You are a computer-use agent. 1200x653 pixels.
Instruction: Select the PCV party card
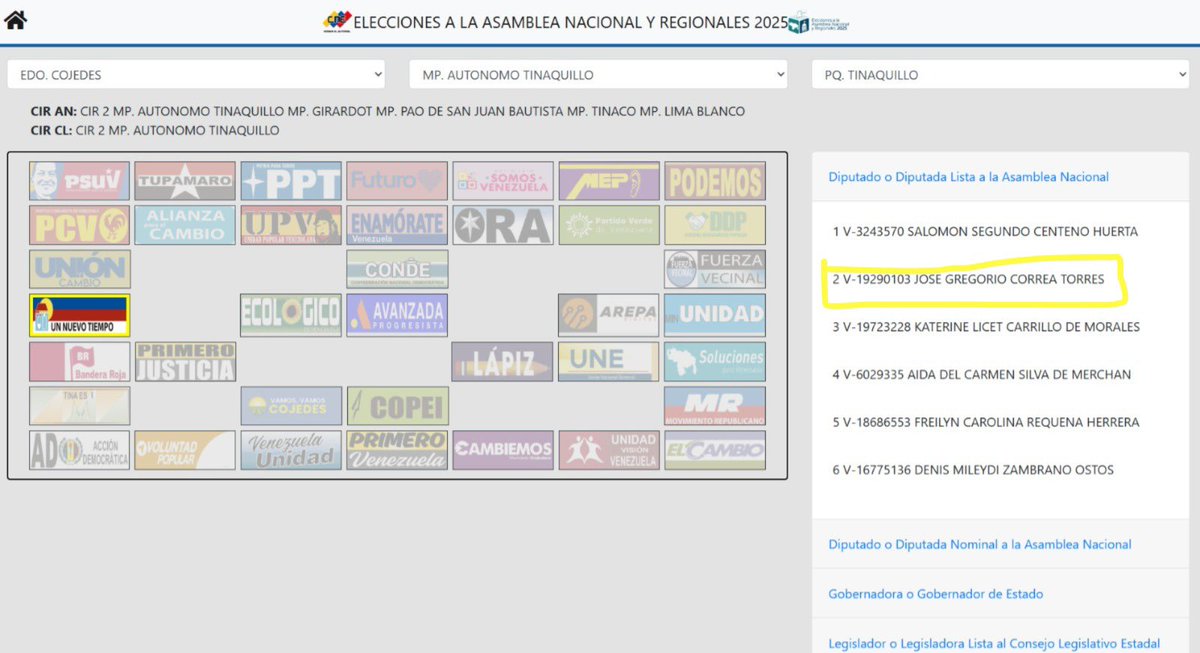pos(79,225)
